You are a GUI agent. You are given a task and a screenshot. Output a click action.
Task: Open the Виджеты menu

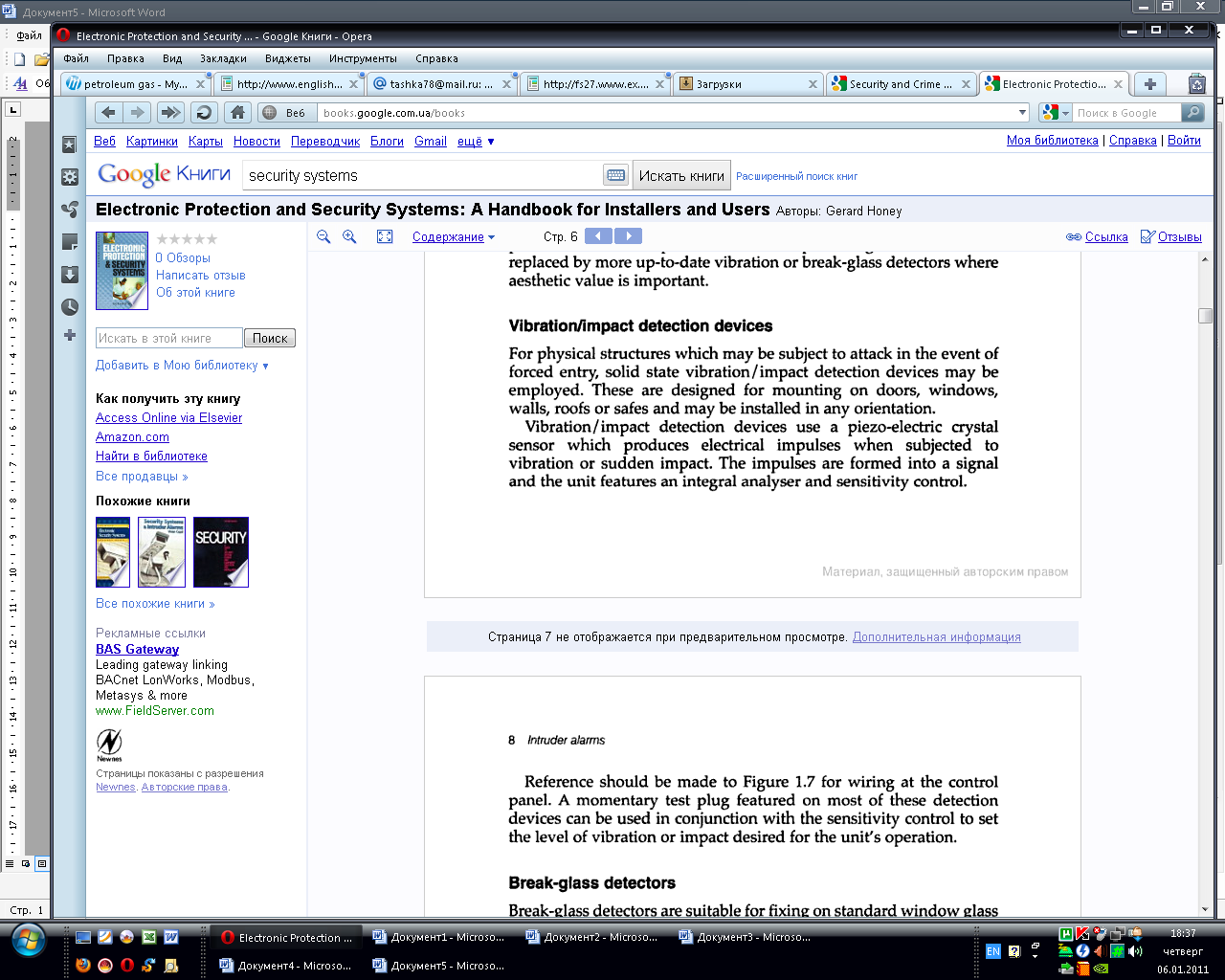[288, 58]
